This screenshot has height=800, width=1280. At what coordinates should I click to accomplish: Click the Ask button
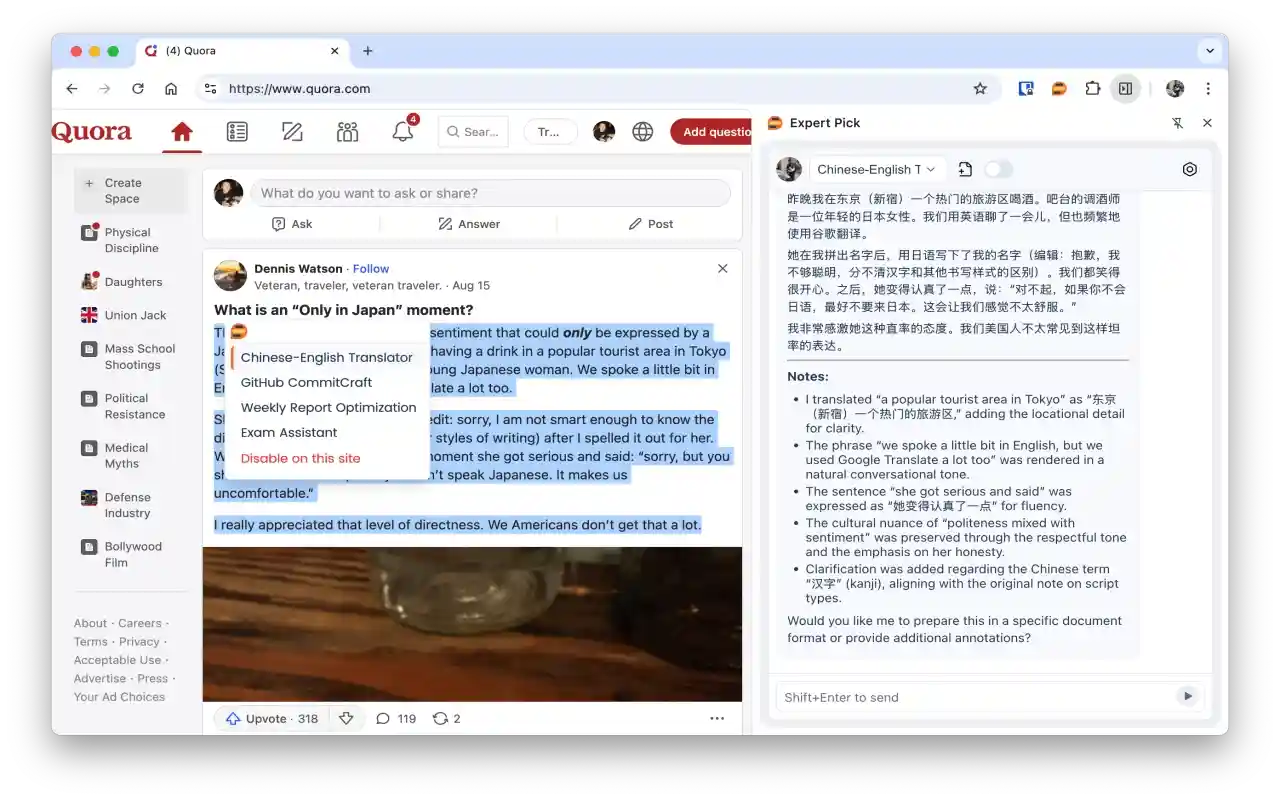click(292, 224)
